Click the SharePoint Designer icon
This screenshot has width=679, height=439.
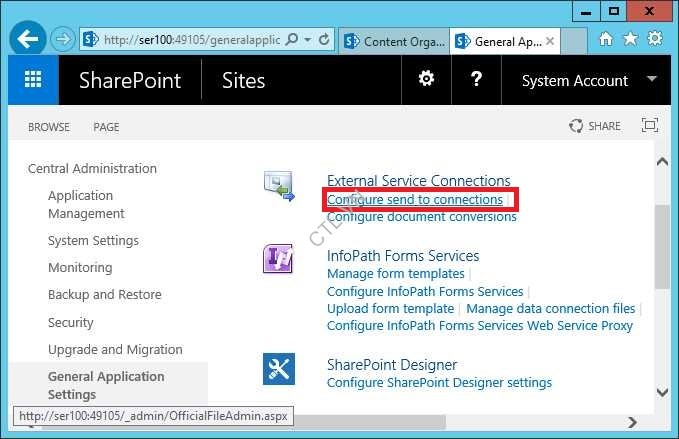(x=278, y=369)
